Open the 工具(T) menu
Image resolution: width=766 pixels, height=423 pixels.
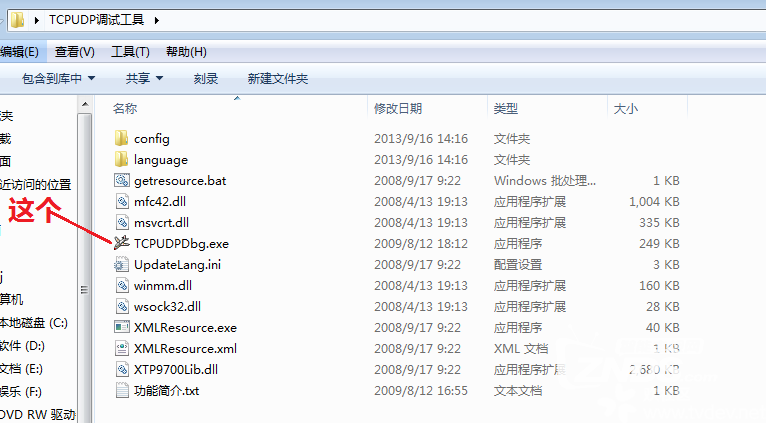pos(130,51)
